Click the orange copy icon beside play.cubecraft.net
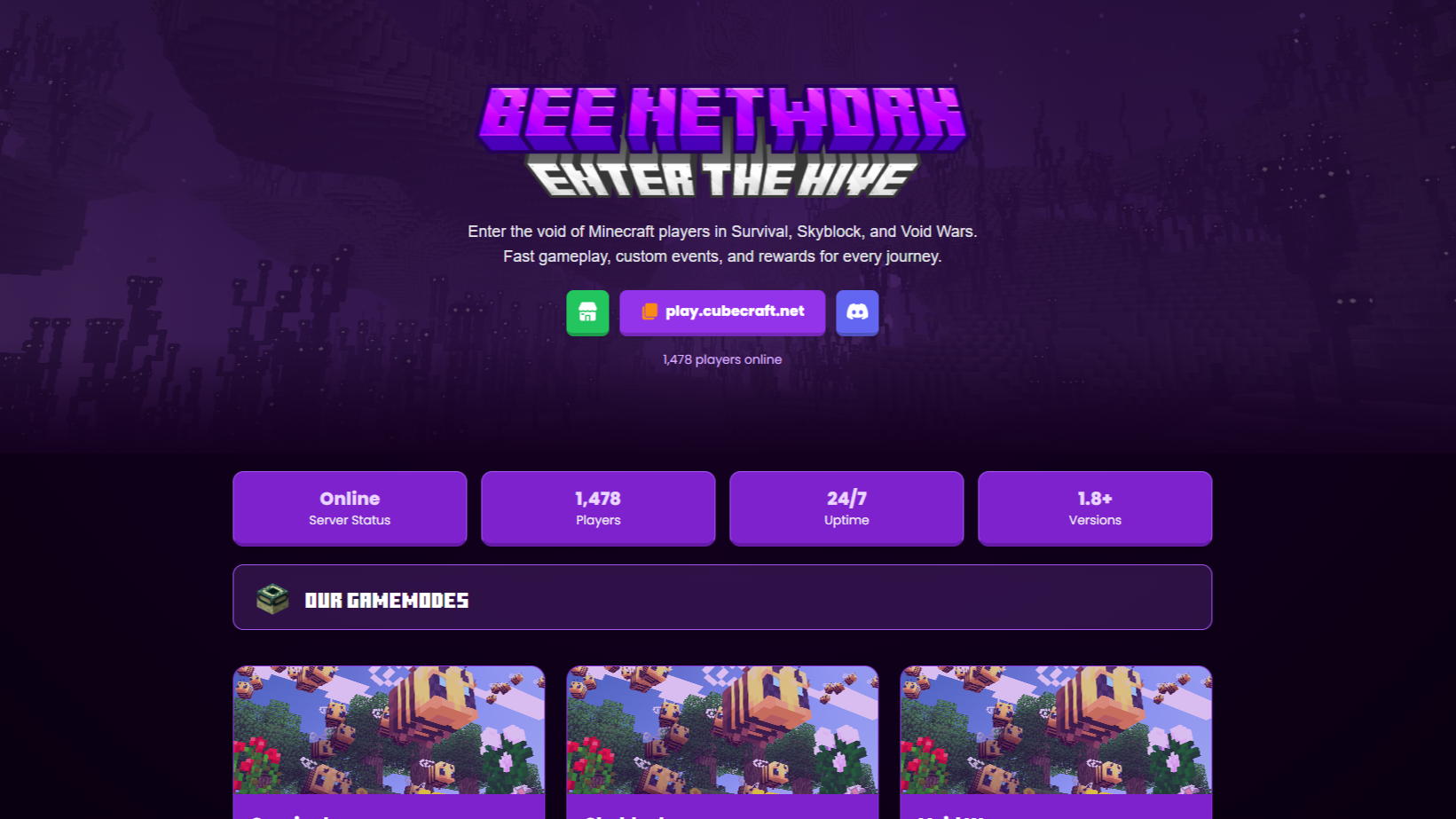 coord(649,311)
